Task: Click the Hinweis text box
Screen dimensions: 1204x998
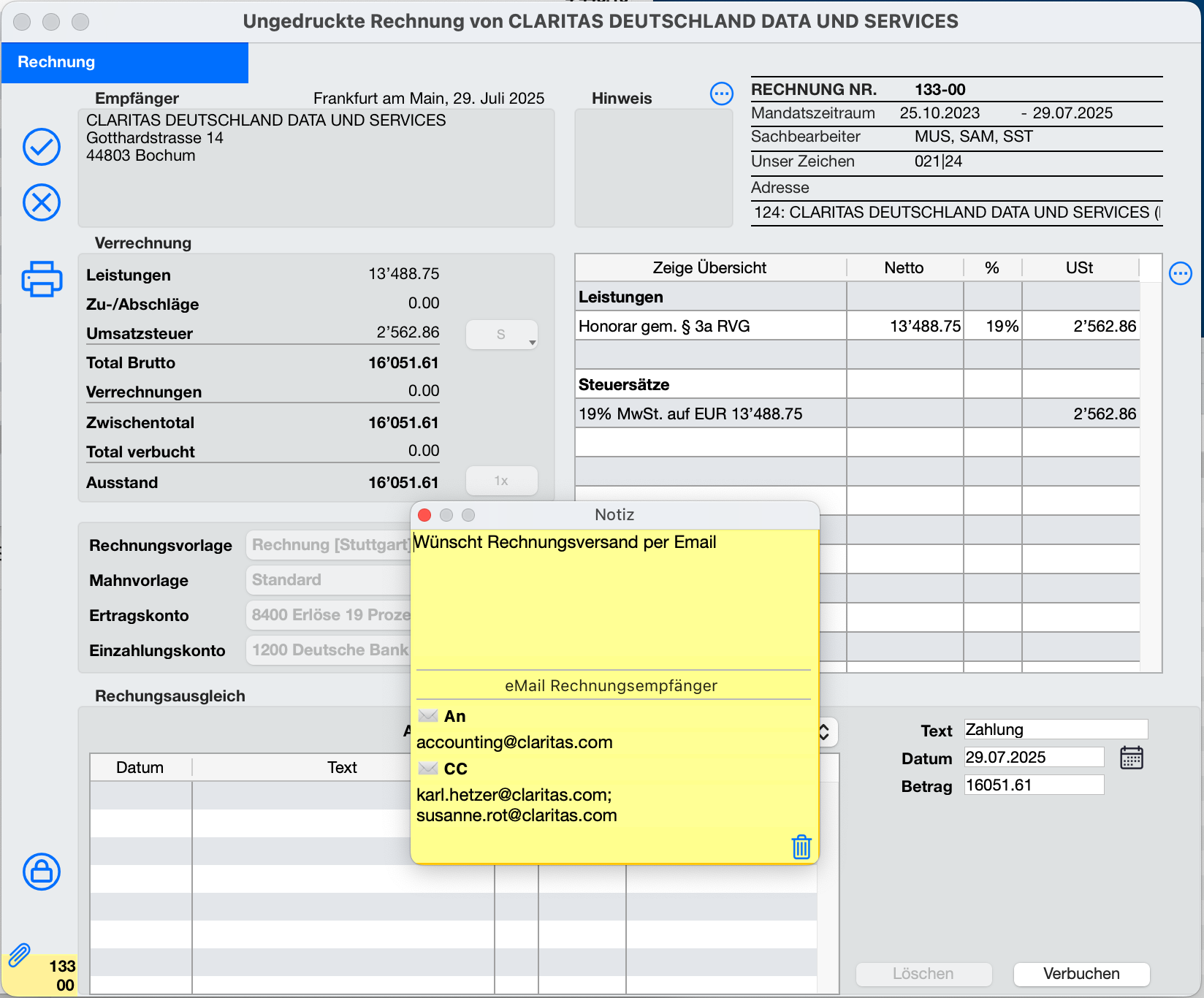Action: (654, 168)
